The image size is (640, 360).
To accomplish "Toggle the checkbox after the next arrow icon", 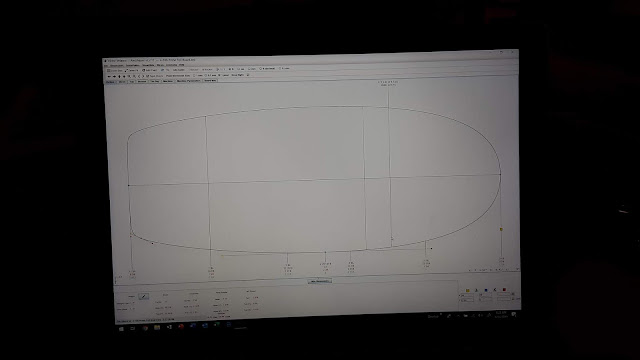I will [x=147, y=76].
